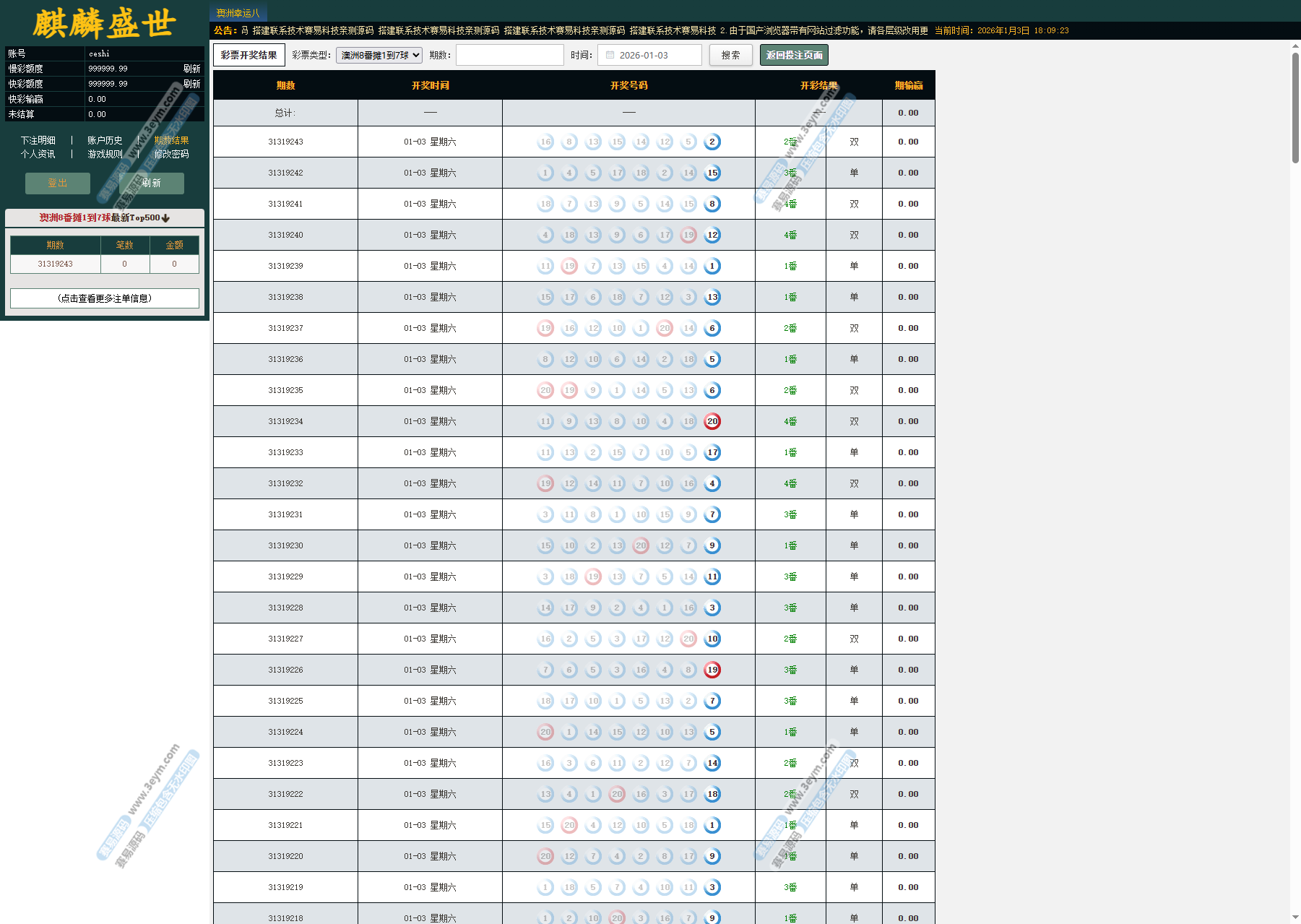The height and width of the screenshot is (924, 1301).
Task: Focus the 期数 input field
Action: point(509,55)
